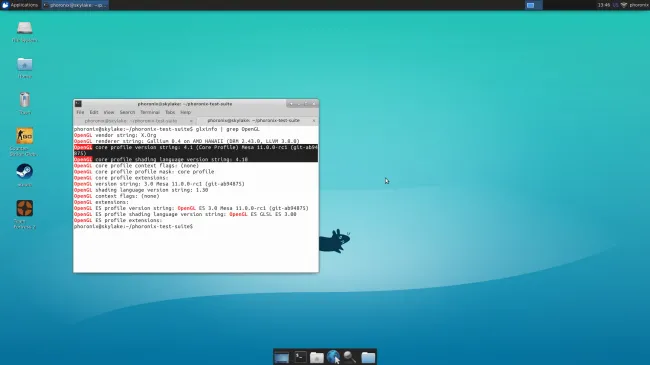Launch the terminal emulator from dock
Viewport: 650px width, 365px height.
pos(300,357)
